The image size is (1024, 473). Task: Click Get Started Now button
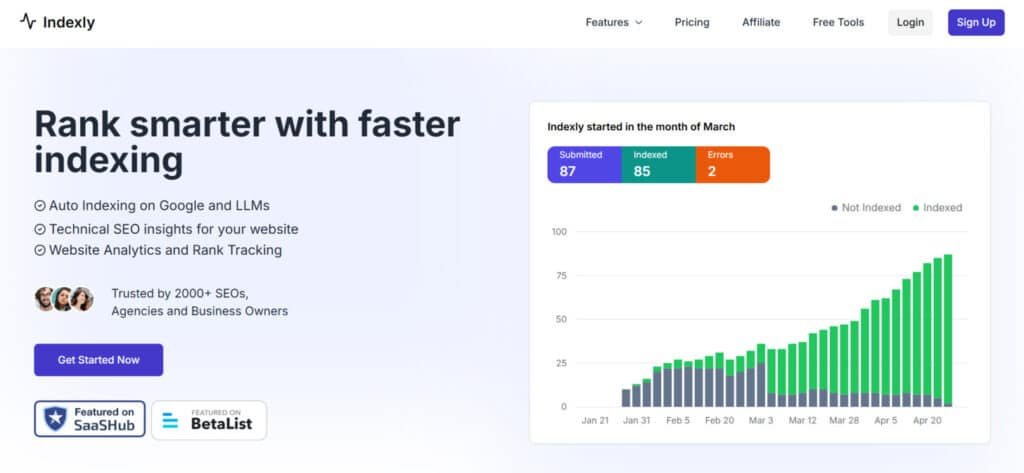[98, 360]
